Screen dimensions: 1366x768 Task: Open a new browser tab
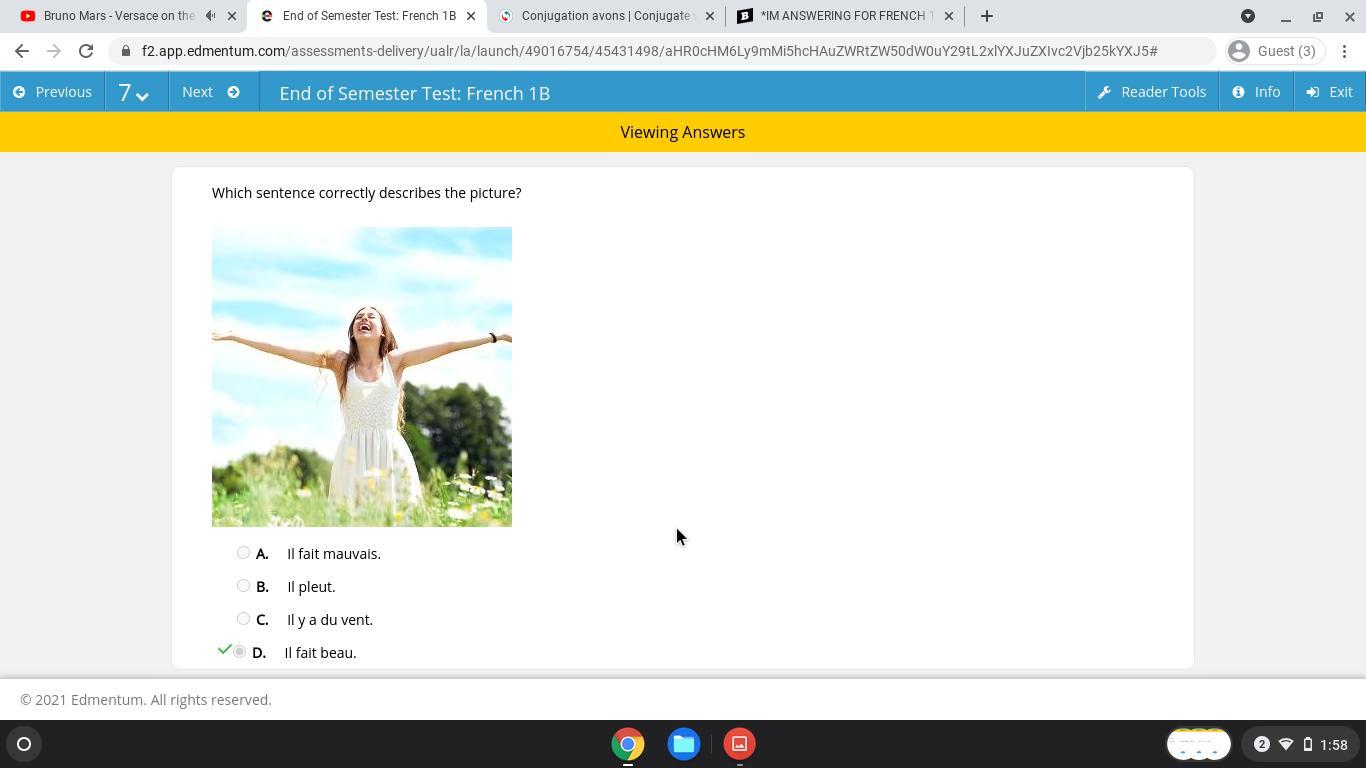pyautogui.click(x=987, y=16)
